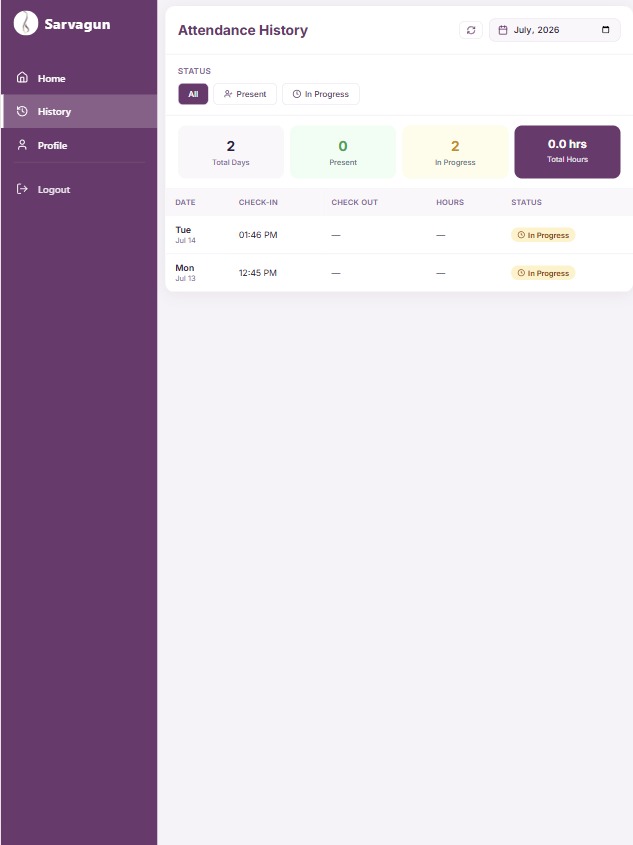Click the Total Days summary card
Image resolution: width=633 pixels, height=845 pixels.
click(x=231, y=152)
